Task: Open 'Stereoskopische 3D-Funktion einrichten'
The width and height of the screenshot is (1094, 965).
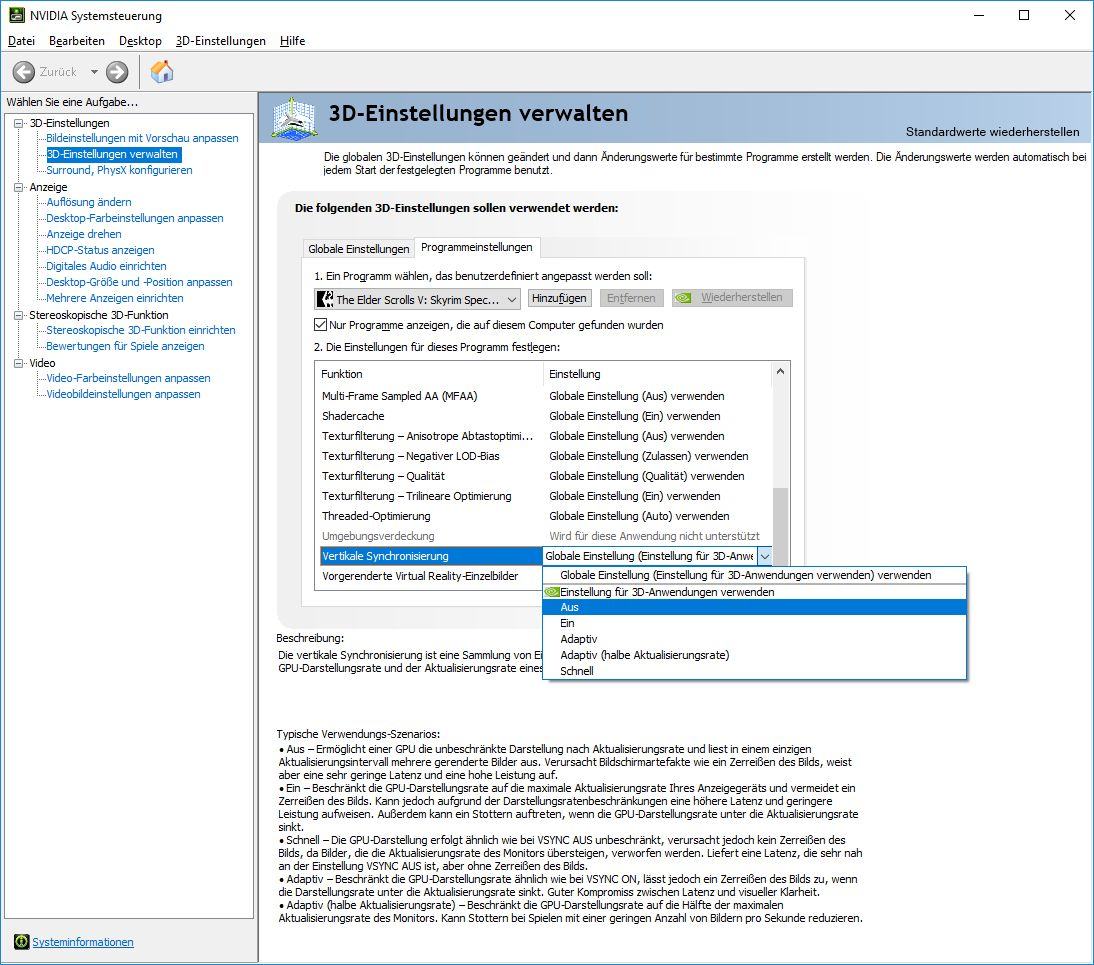Action: pos(141,330)
